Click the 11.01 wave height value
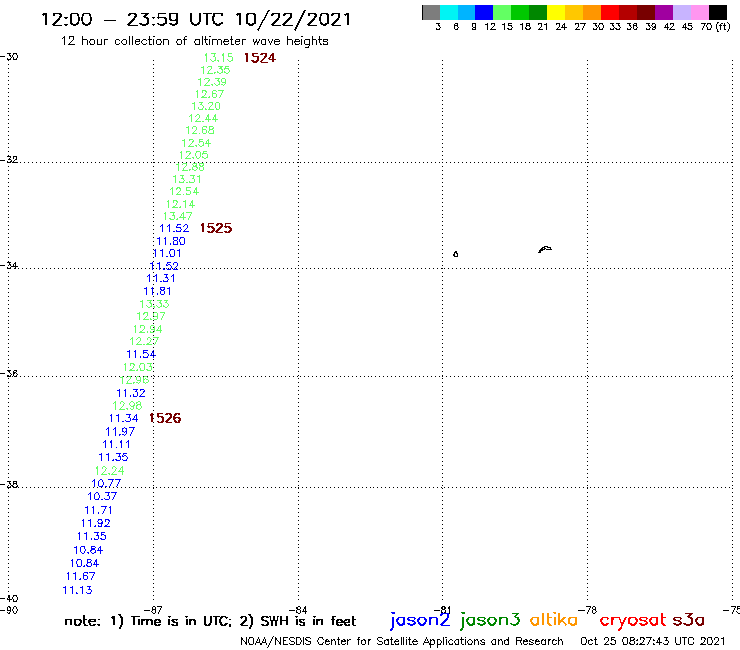This screenshot has height=650, width=740. pyautogui.click(x=167, y=253)
